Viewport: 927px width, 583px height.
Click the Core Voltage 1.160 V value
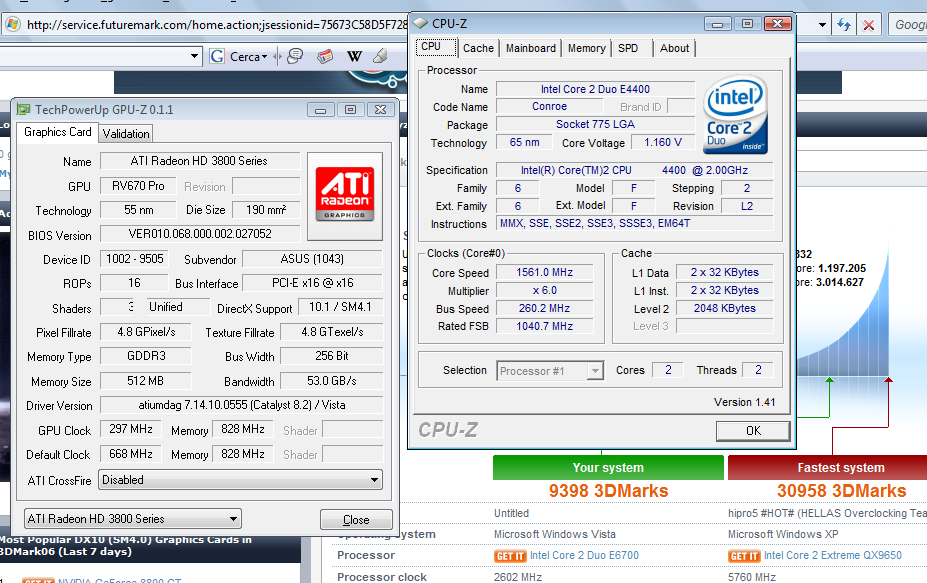pos(663,142)
